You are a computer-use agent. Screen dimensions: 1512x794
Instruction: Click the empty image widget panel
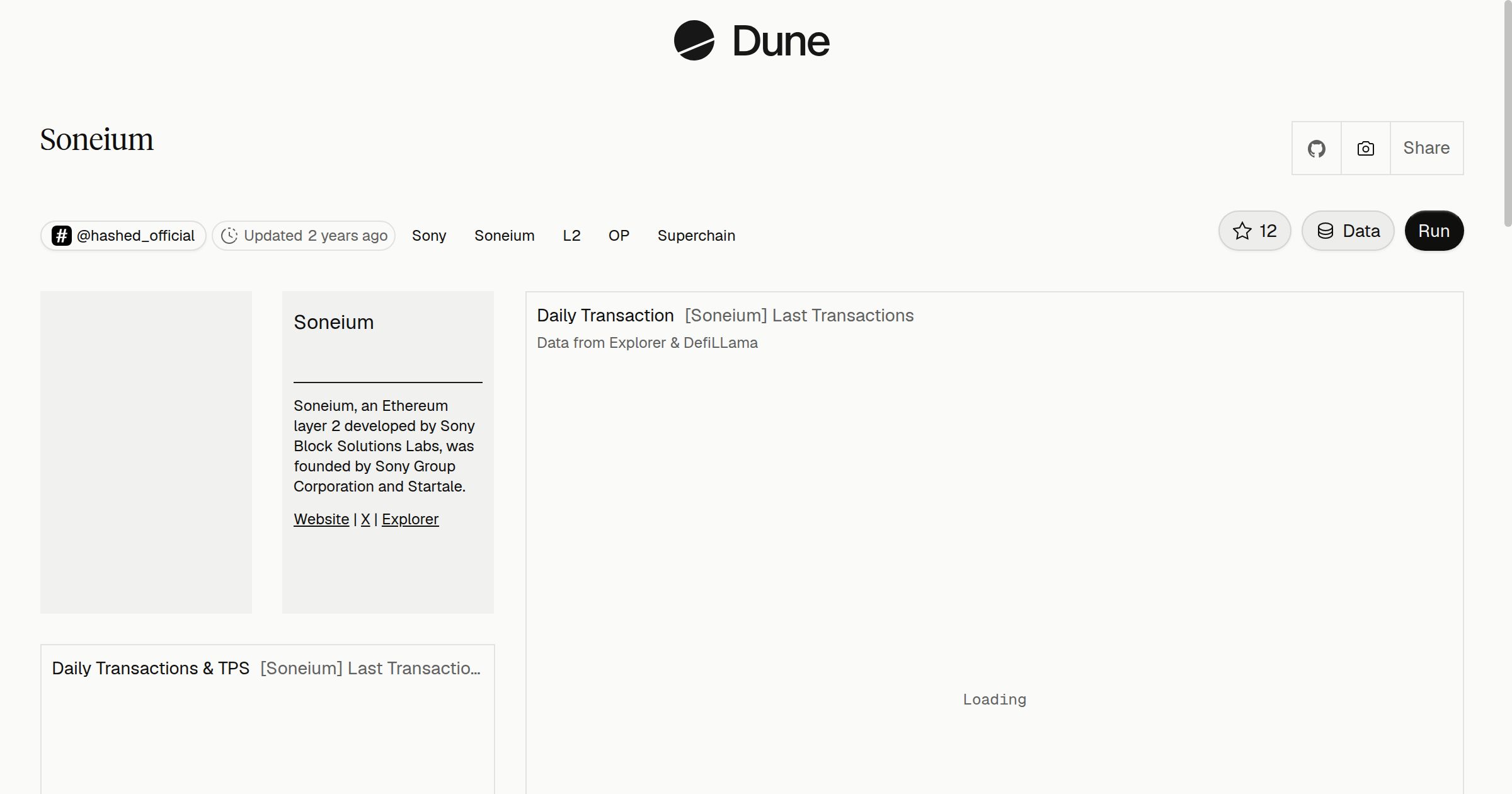146,452
